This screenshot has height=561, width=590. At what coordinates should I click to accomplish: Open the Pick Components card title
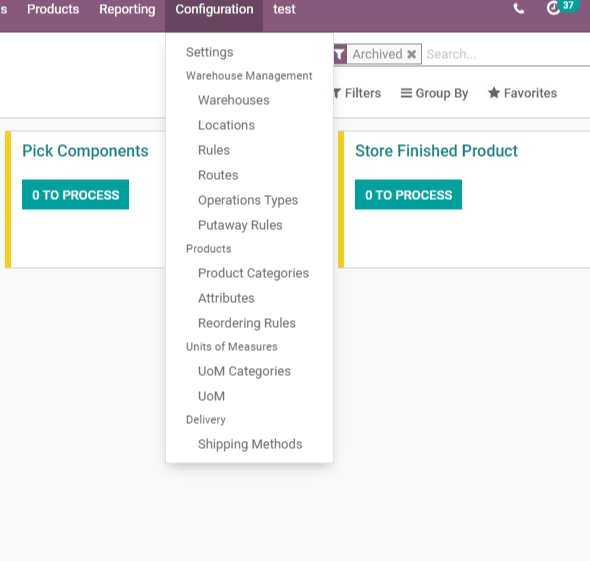click(85, 151)
